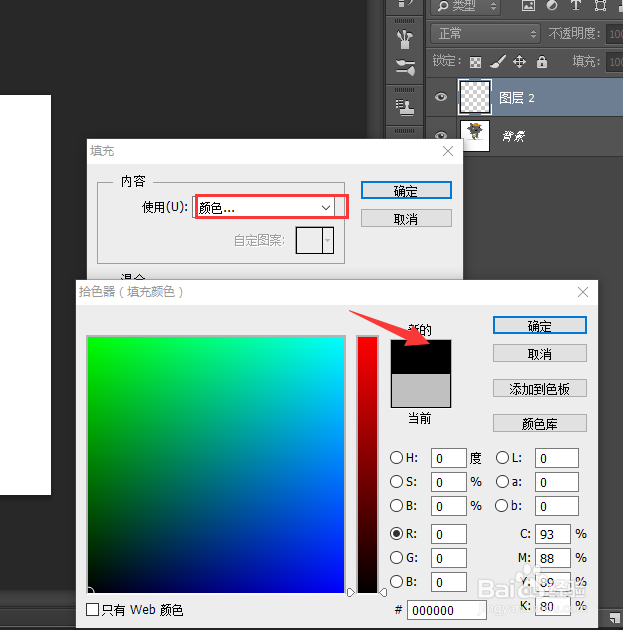623x630 pixels.
Task: Enable the 只有 Web 颜色 checkbox
Action: click(x=92, y=610)
